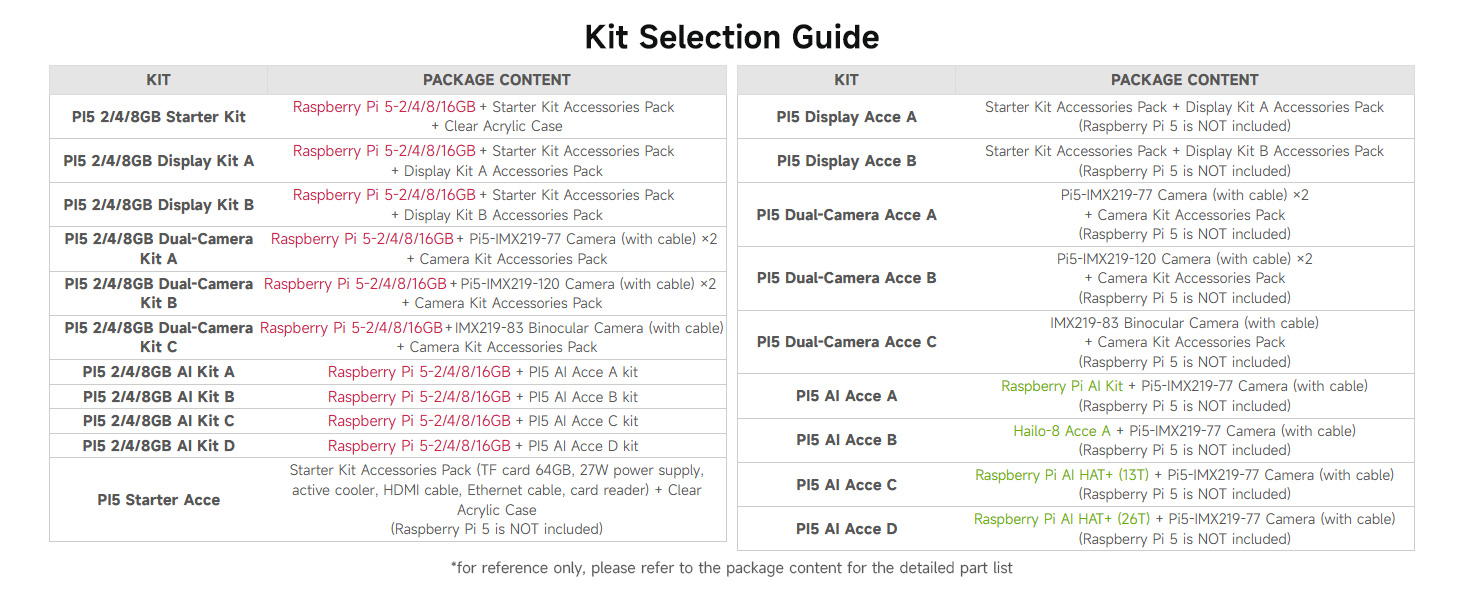Open the green "Hailo-8 Acce A" link

[1061, 431]
